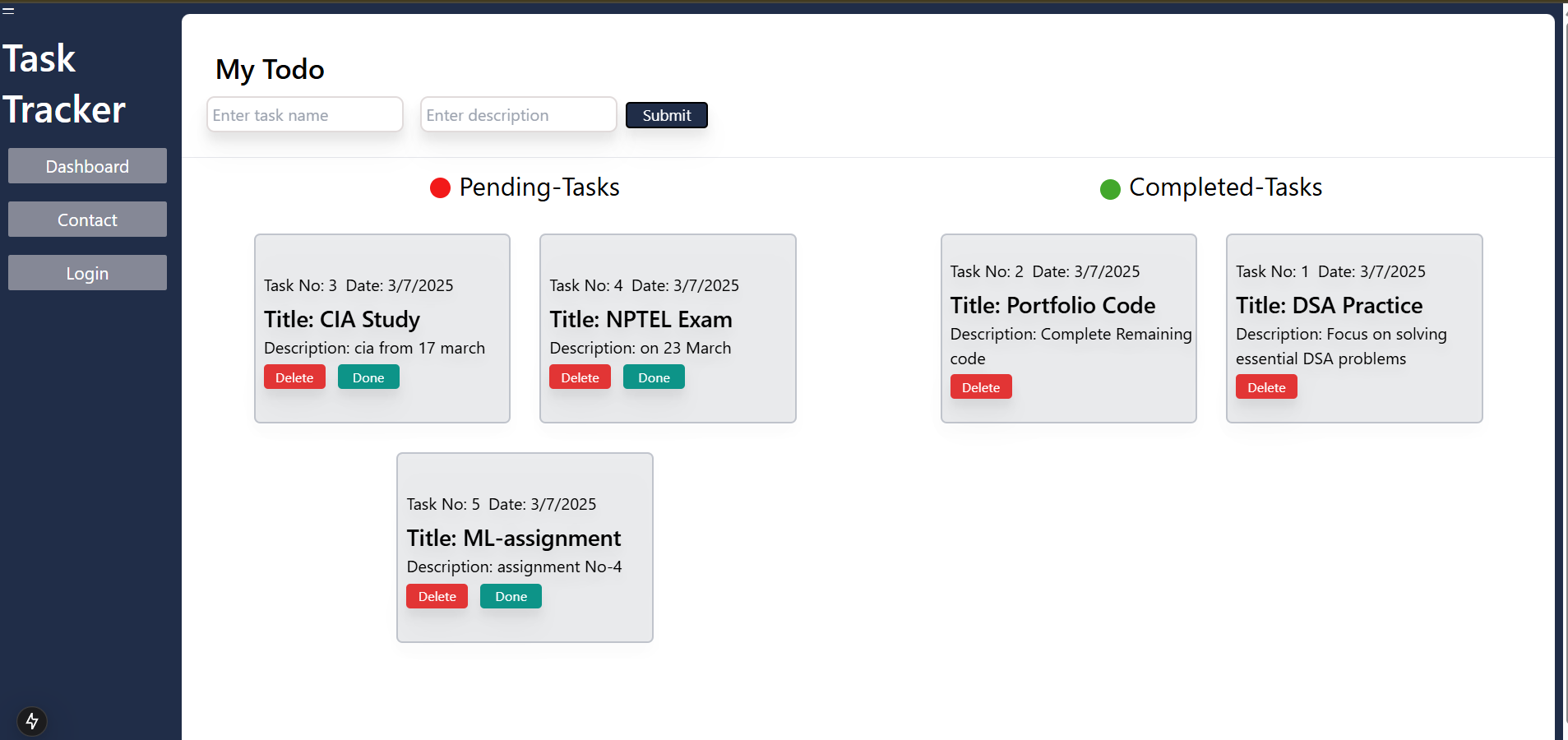1568x740 pixels.
Task: Delete the NPTEL Exam task
Action: tap(580, 377)
